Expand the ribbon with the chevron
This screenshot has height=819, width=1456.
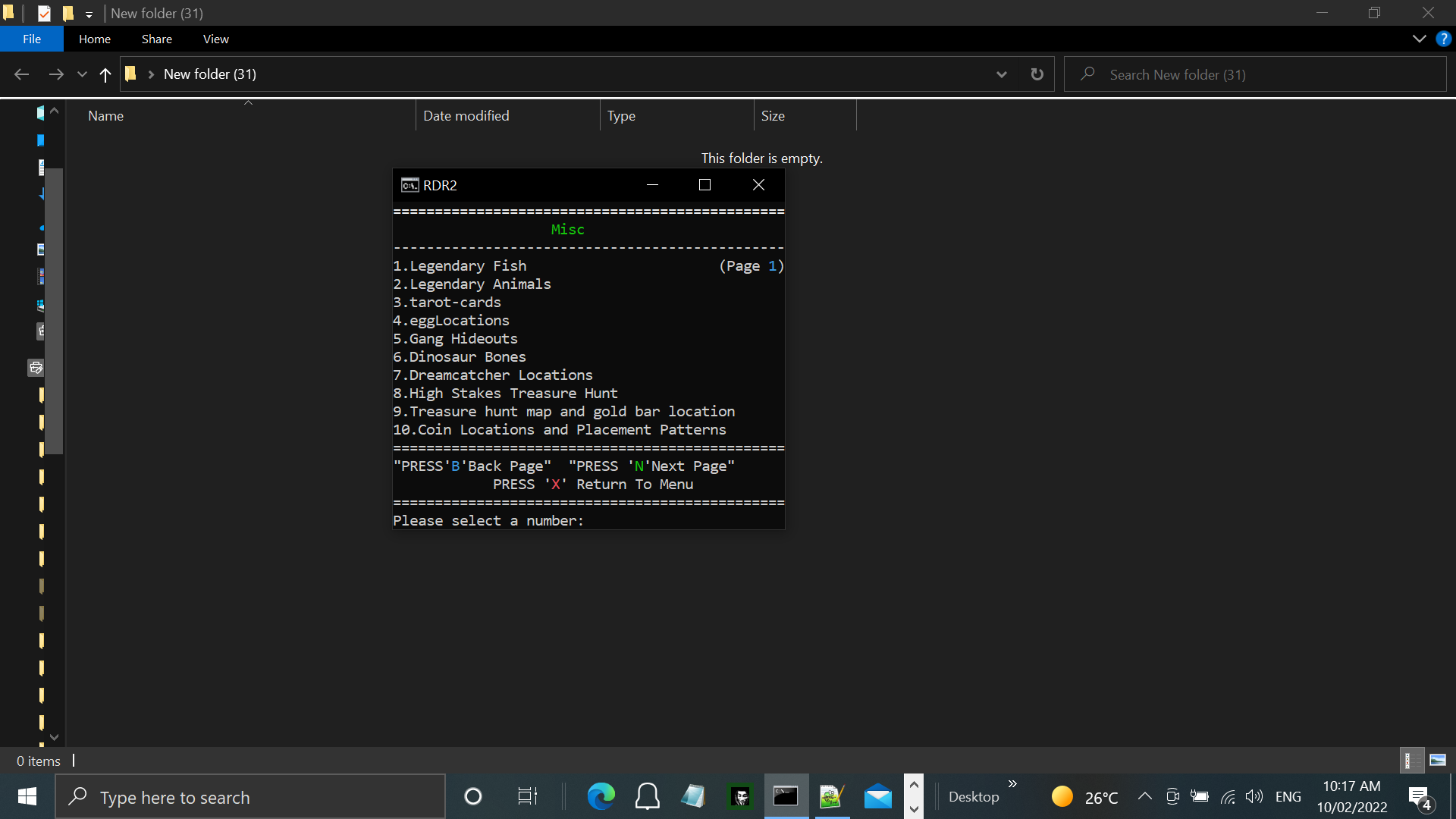point(1419,39)
